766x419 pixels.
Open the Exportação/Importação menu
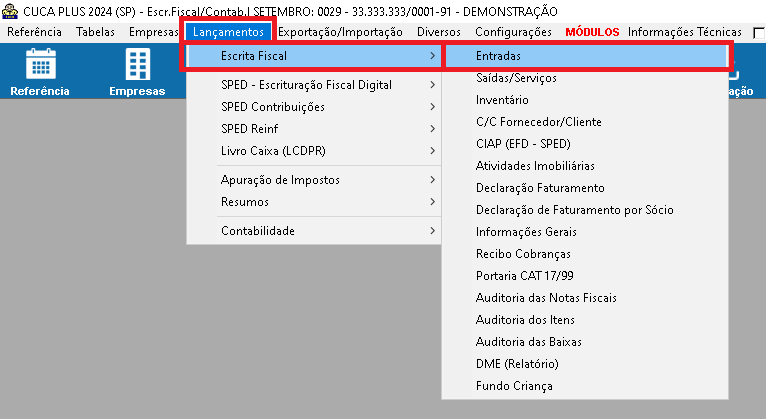pos(340,32)
